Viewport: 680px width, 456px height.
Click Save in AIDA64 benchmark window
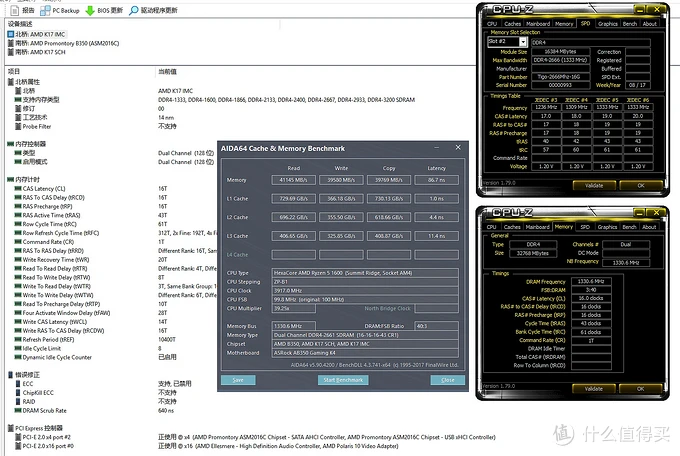pos(238,380)
